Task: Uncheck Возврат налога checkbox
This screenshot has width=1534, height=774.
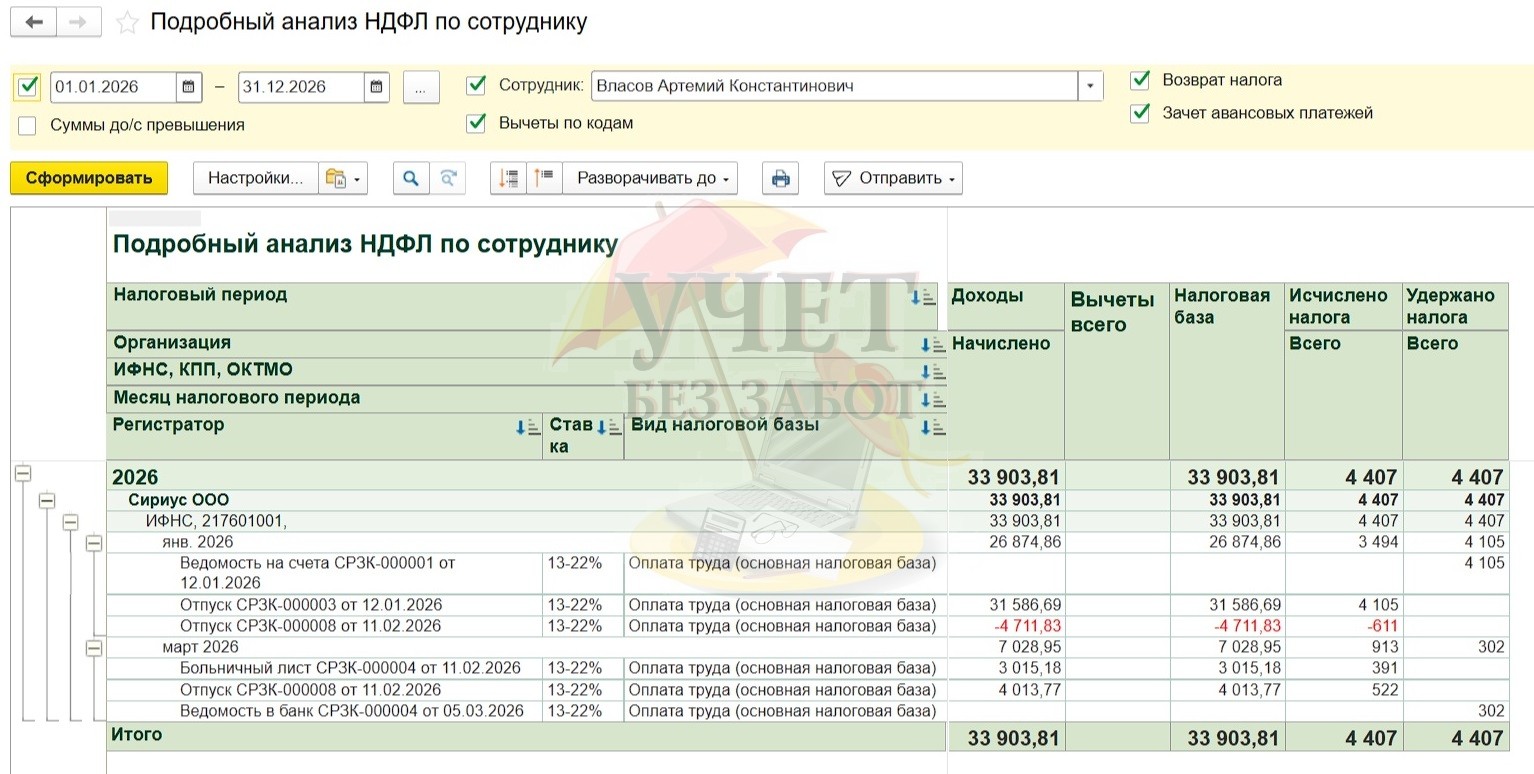Action: pyautogui.click(x=1140, y=80)
